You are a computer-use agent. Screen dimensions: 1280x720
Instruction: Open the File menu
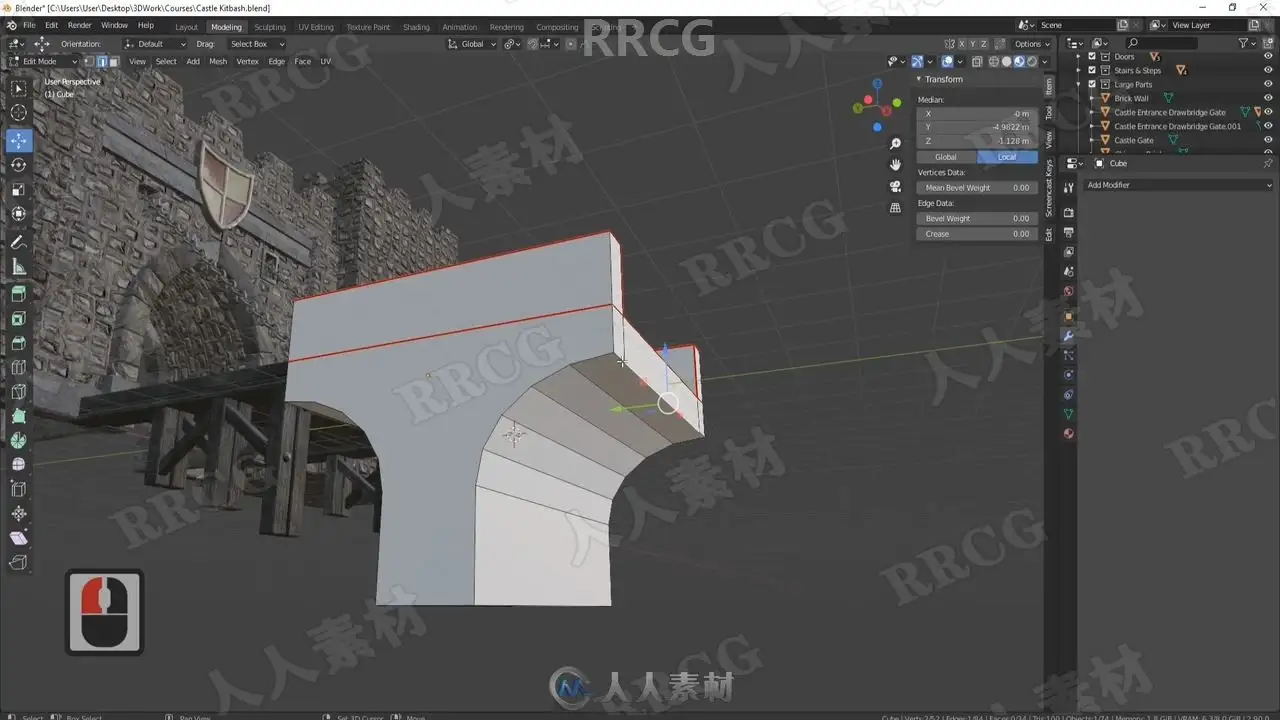pyautogui.click(x=28, y=25)
